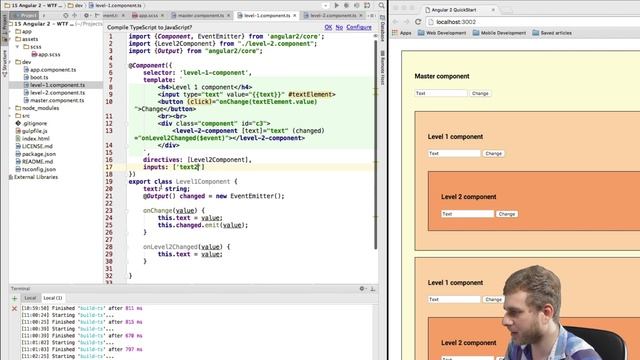Viewport: 640px width, 360px height.
Task: Open package.json in project tree
Action: click(36, 154)
